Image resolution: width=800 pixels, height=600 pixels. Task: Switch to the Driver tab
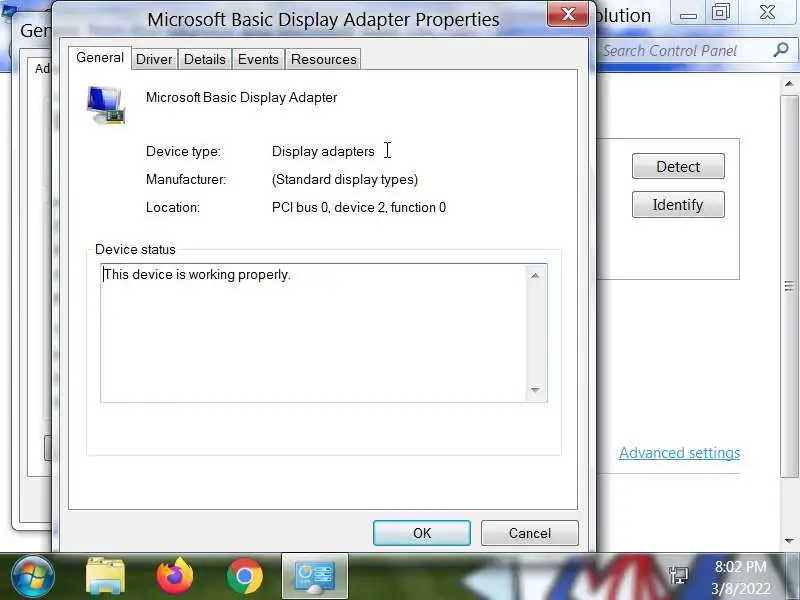point(154,59)
